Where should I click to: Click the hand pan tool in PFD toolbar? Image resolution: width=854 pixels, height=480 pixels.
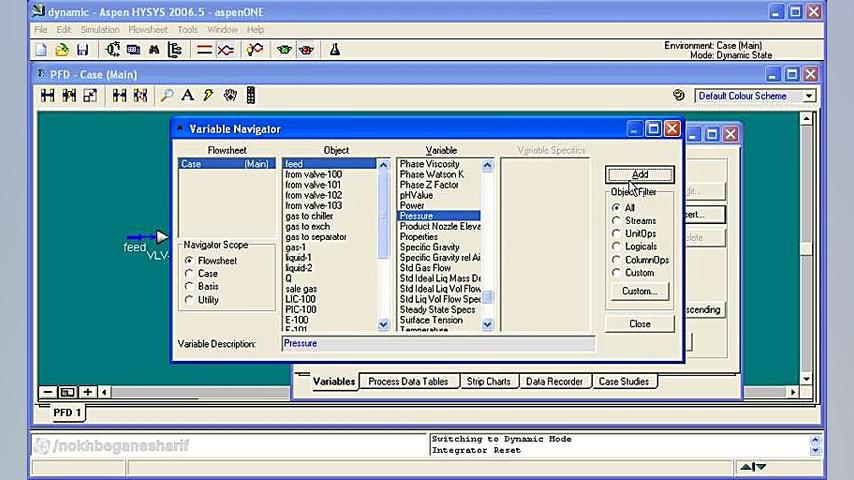click(x=230, y=95)
